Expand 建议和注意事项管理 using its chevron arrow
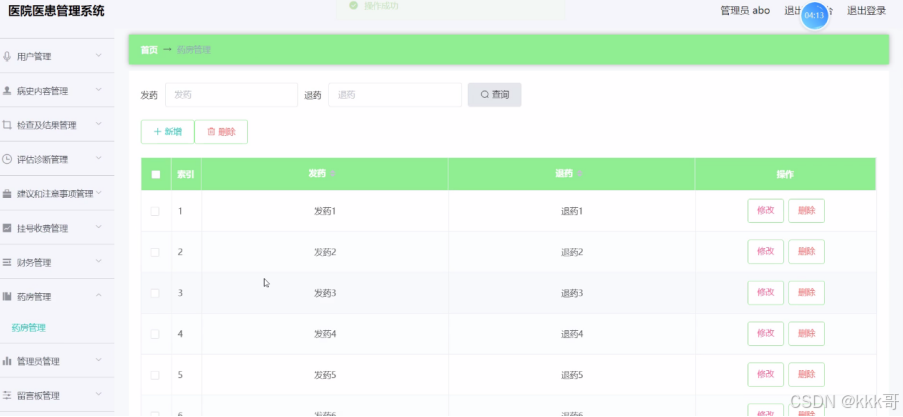Image resolution: width=903 pixels, height=417 pixels. pyautogui.click(x=98, y=193)
